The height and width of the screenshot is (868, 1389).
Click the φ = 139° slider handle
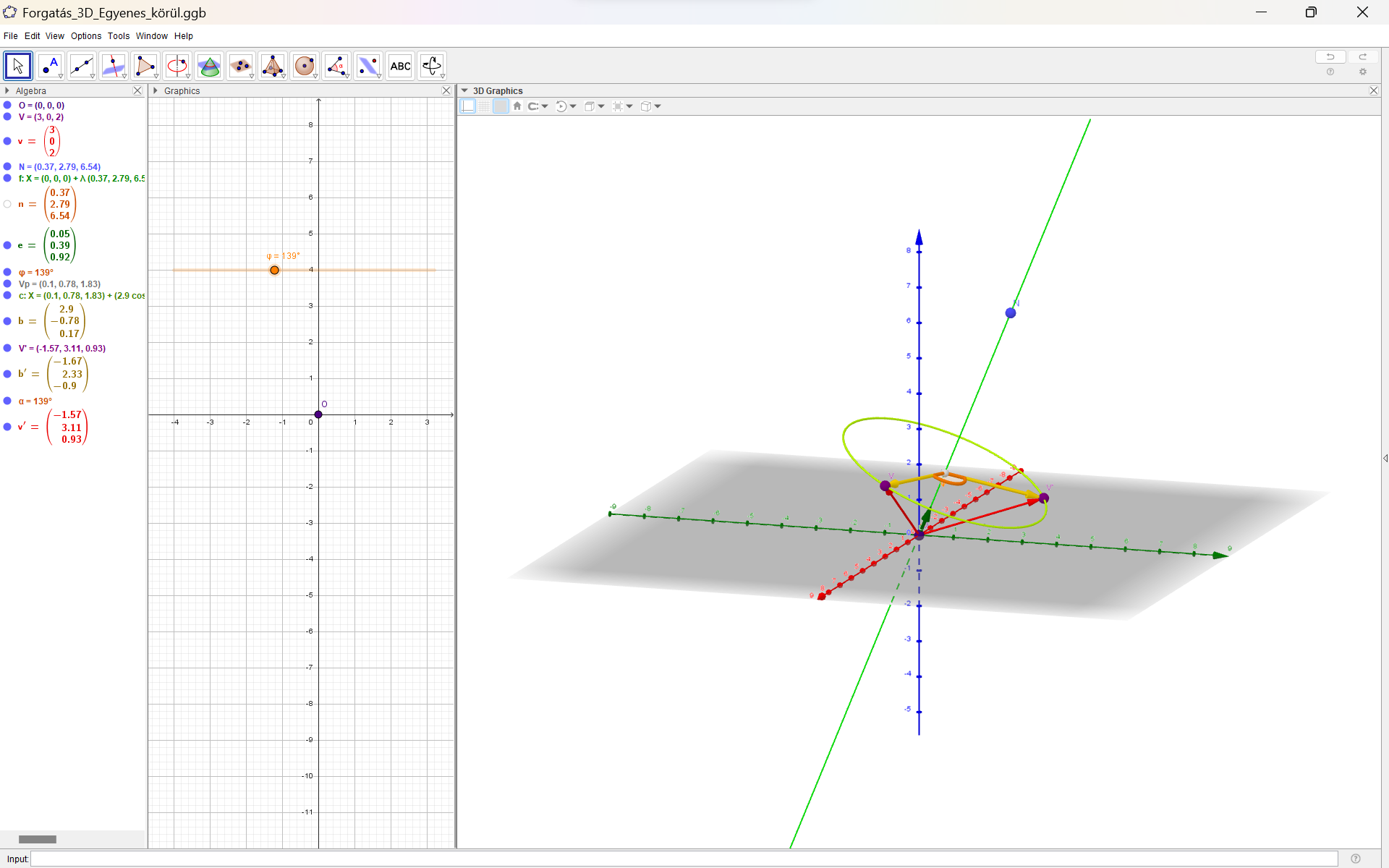tap(274, 270)
